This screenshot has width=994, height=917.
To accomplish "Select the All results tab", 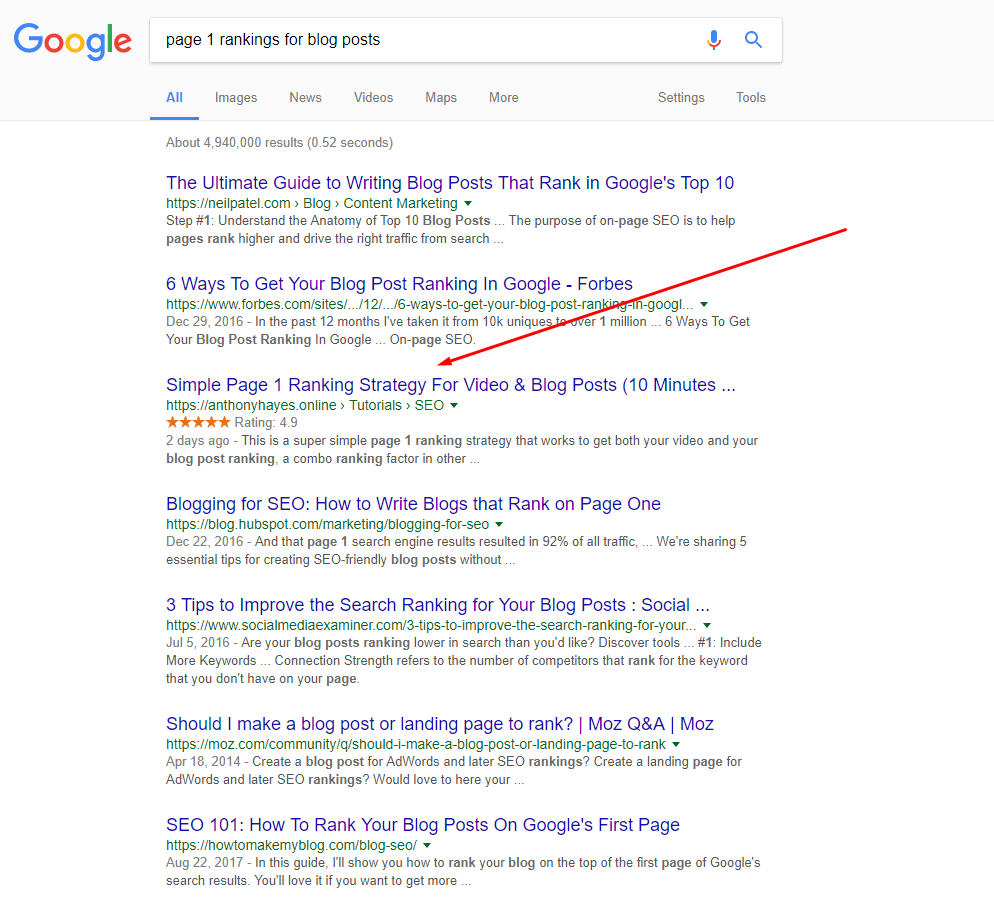I will [x=174, y=98].
